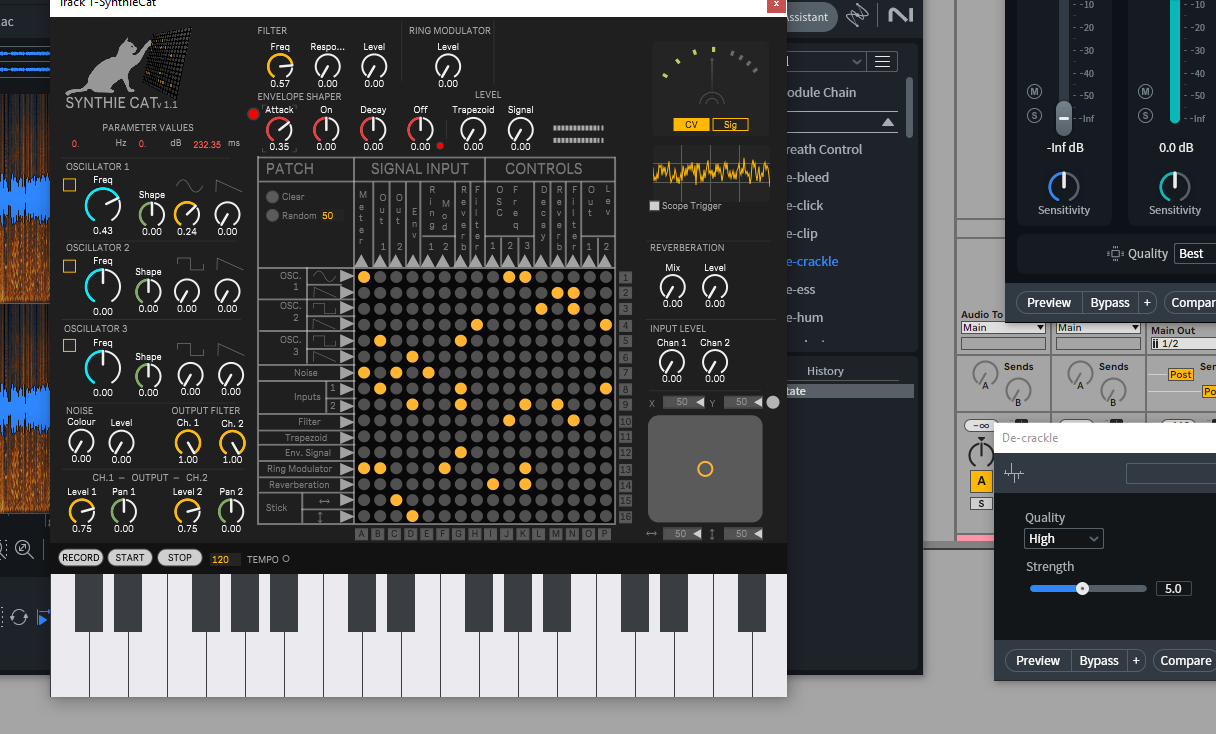1216x734 pixels.
Task: Enable the Oscillator 1 checkbox
Action: coord(70,185)
